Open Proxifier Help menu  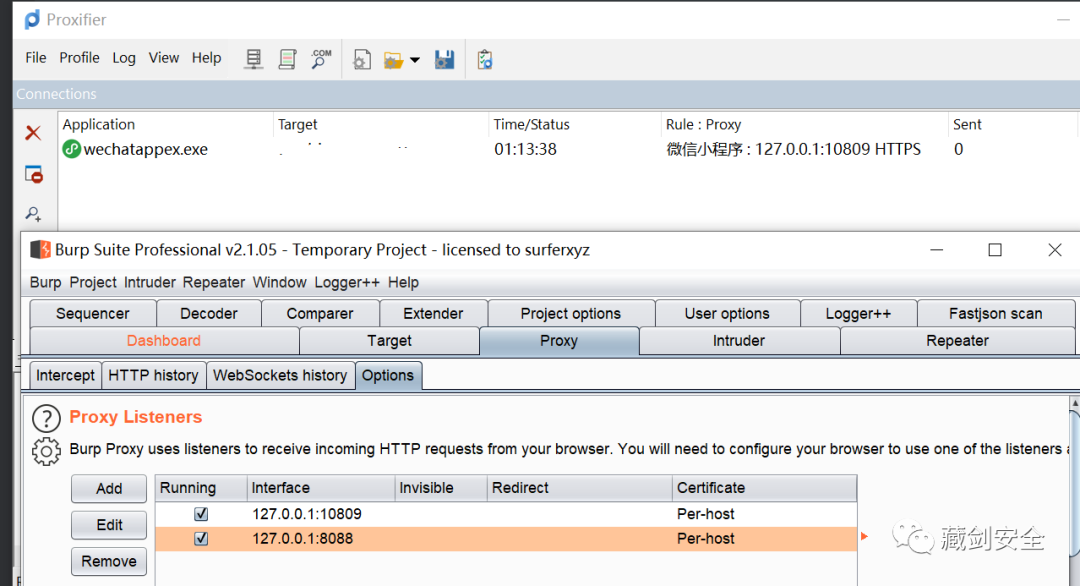click(207, 58)
